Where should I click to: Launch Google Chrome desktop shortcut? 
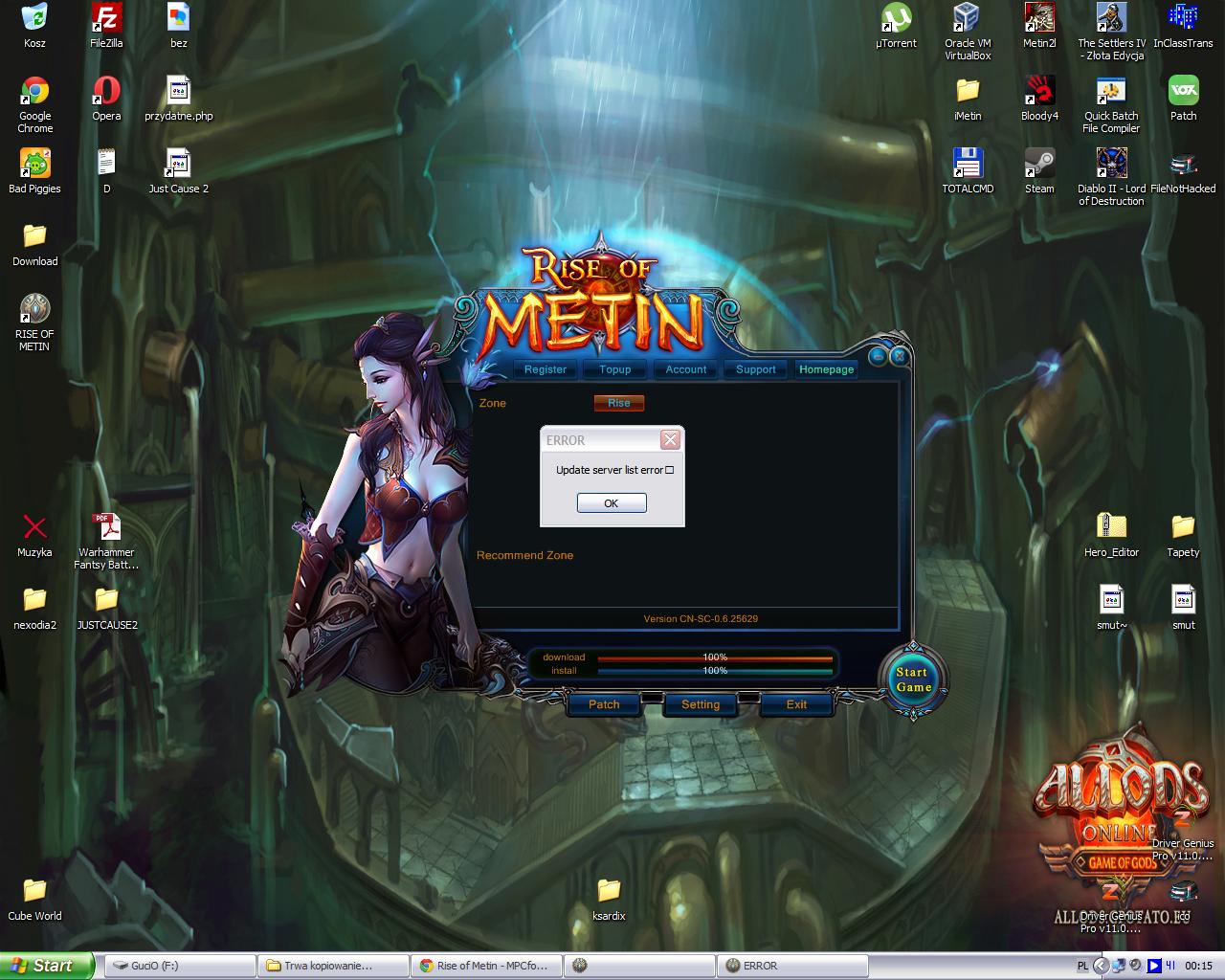(x=34, y=104)
